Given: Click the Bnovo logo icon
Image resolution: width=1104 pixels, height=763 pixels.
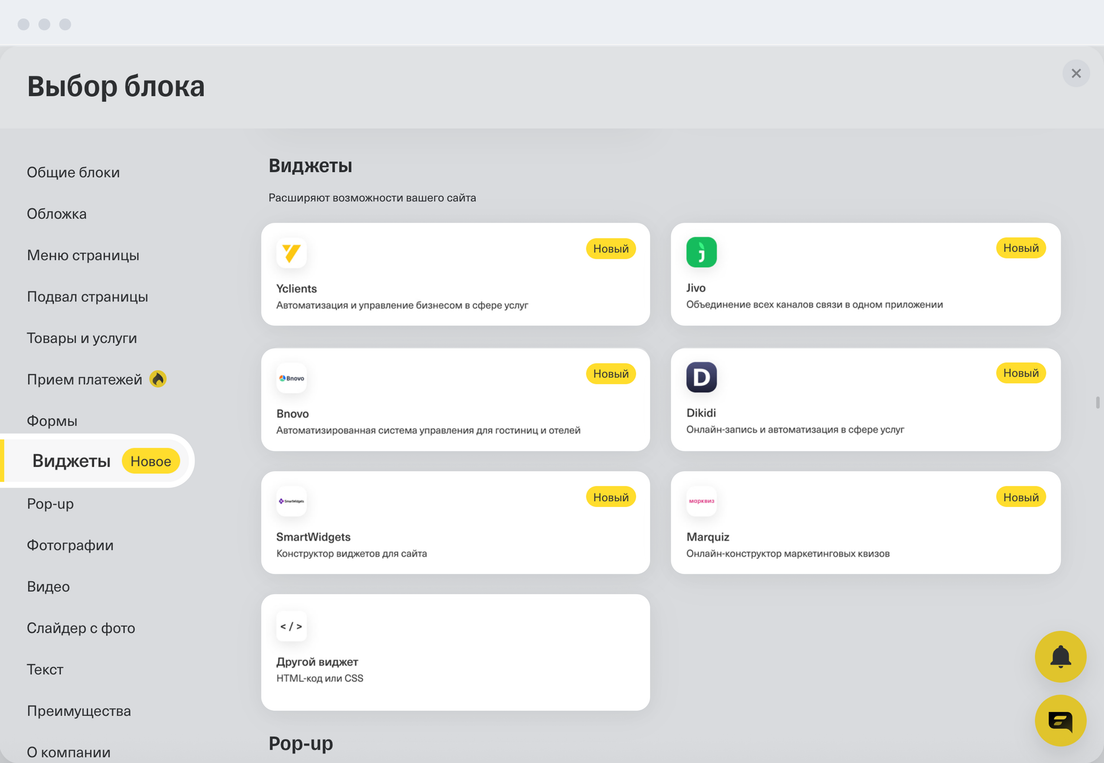Looking at the screenshot, I should (x=291, y=378).
